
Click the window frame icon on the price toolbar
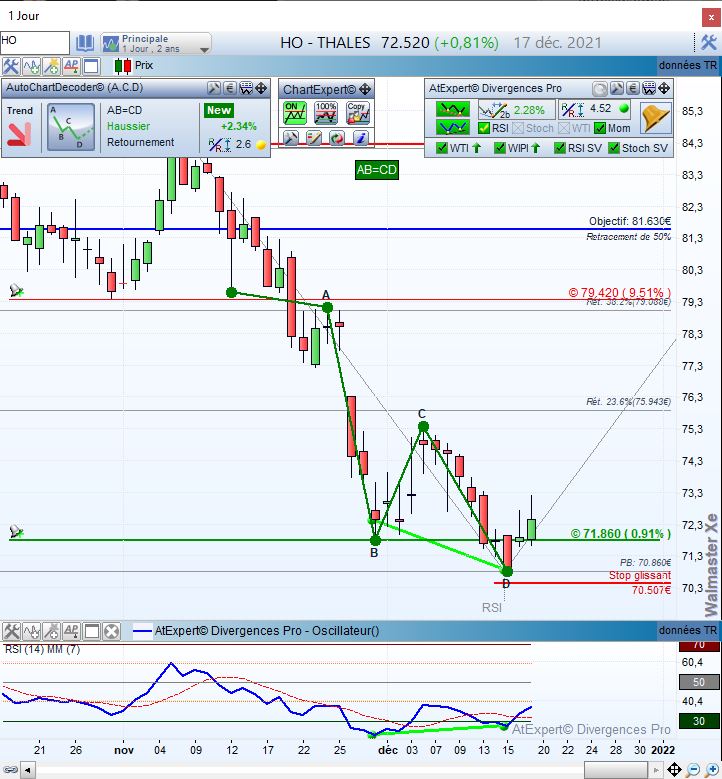(91, 66)
